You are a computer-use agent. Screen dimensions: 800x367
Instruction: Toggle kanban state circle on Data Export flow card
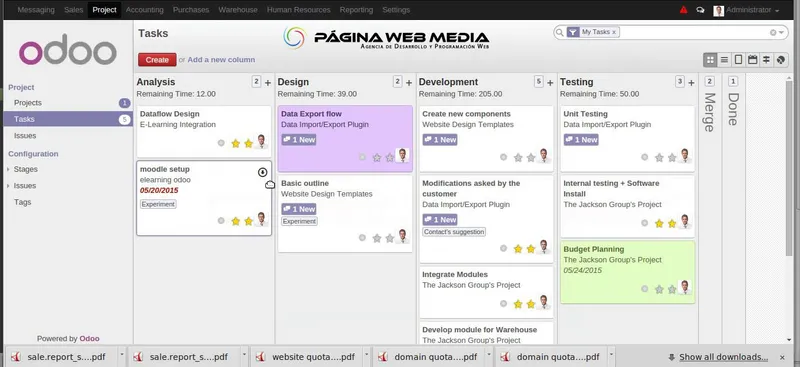[362, 157]
